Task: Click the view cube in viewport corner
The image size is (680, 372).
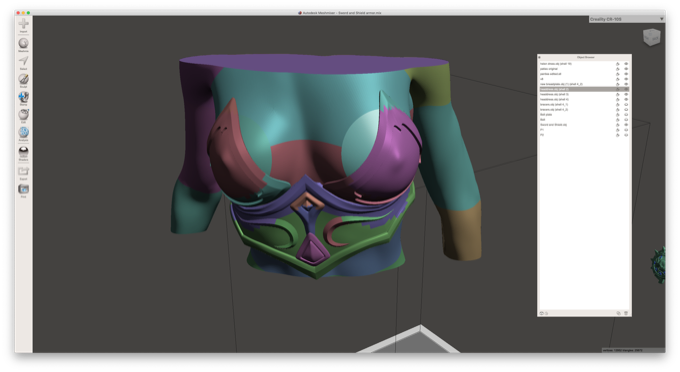Action: coord(651,37)
